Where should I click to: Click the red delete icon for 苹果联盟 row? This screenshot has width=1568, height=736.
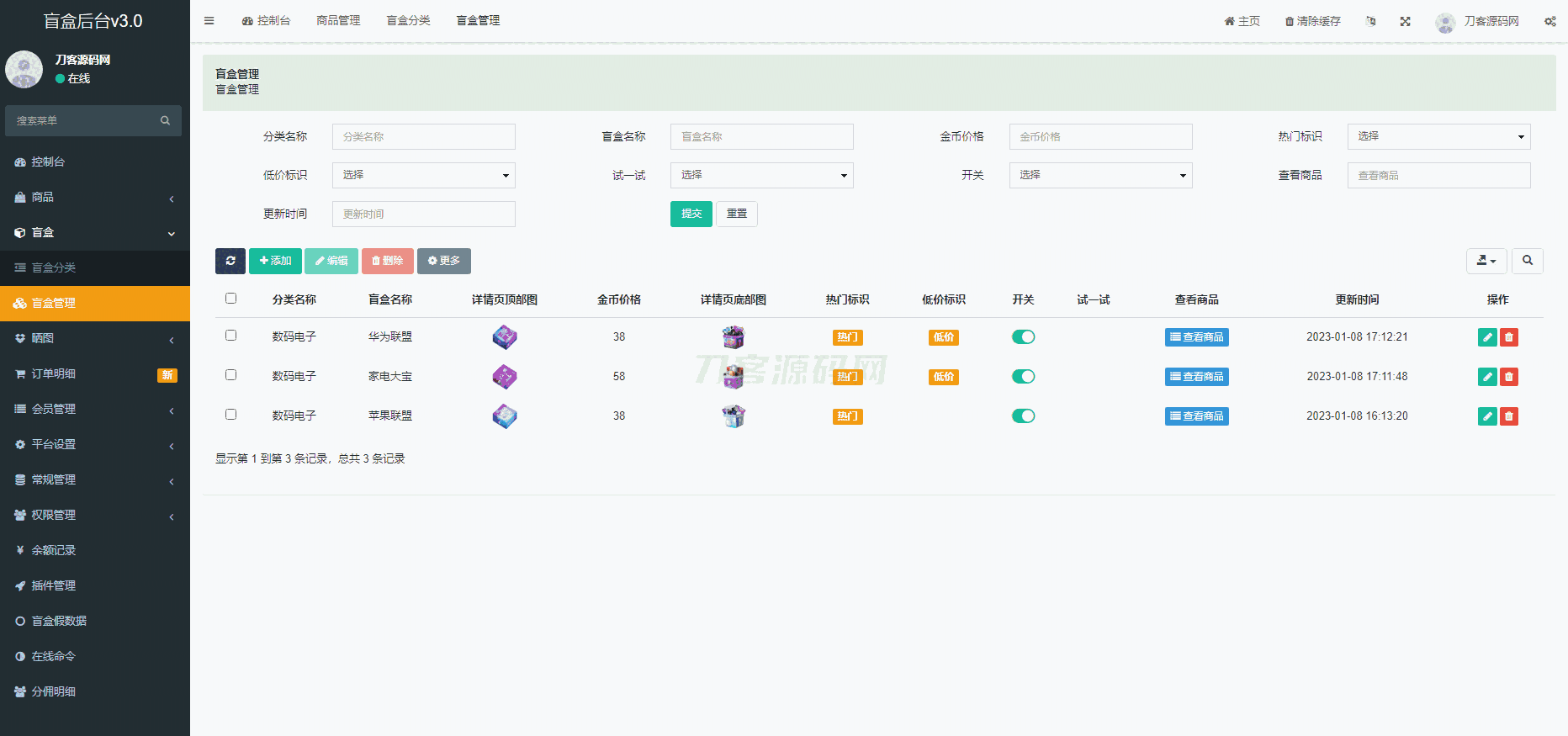[1509, 416]
